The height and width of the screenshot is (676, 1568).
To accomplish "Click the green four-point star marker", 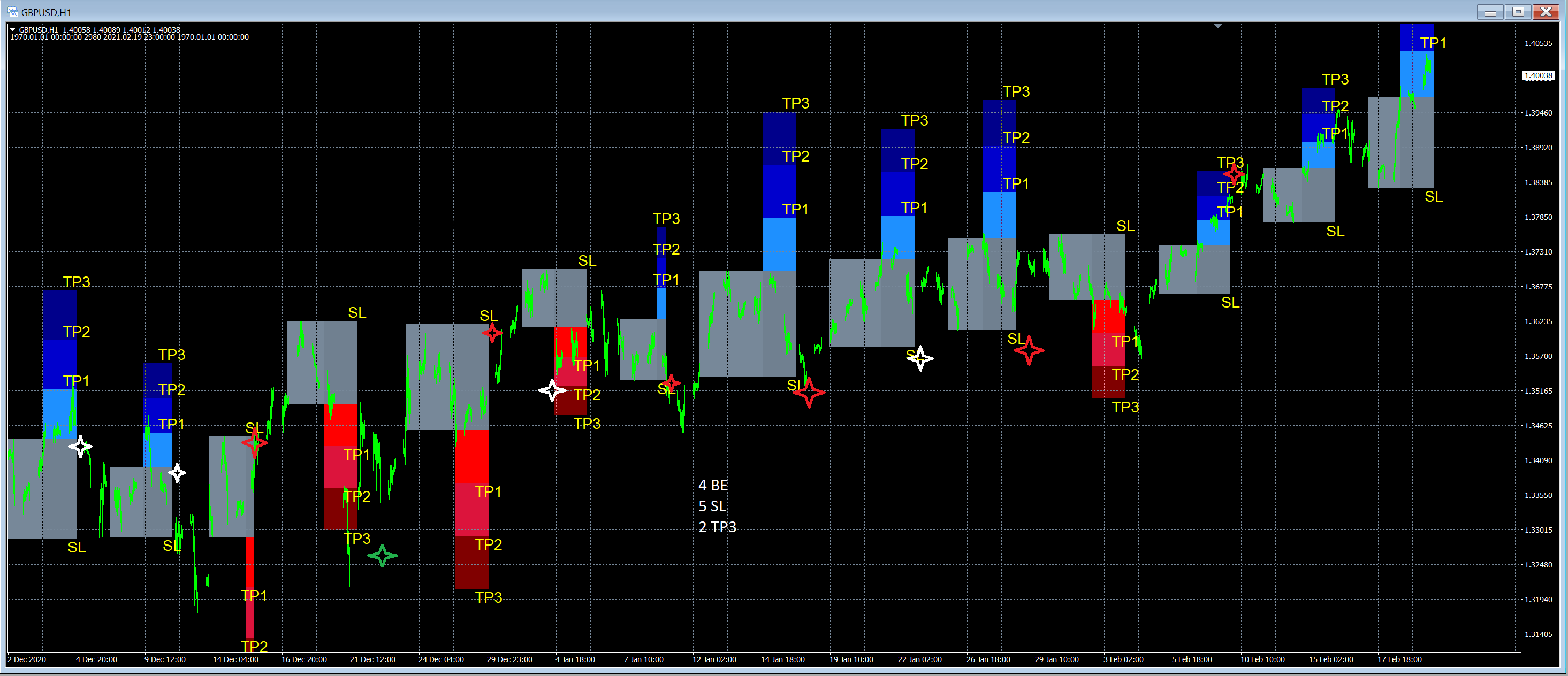I will [382, 556].
